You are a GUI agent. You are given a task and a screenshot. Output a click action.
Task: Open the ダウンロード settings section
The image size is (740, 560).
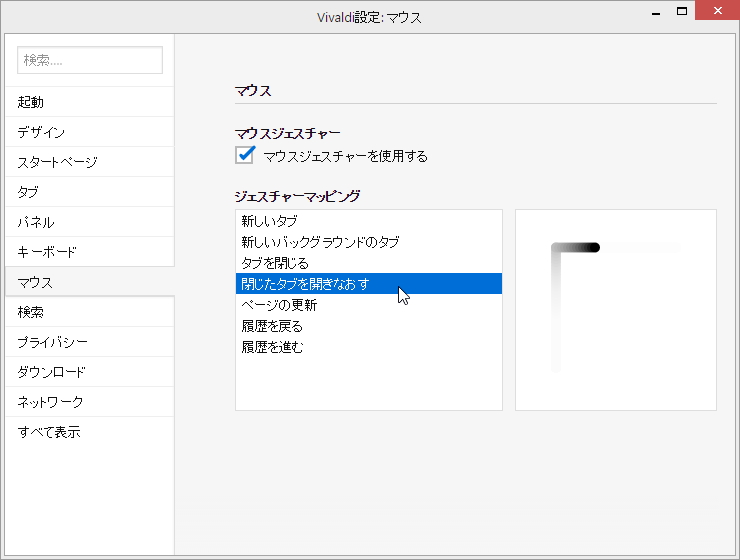(x=90, y=372)
